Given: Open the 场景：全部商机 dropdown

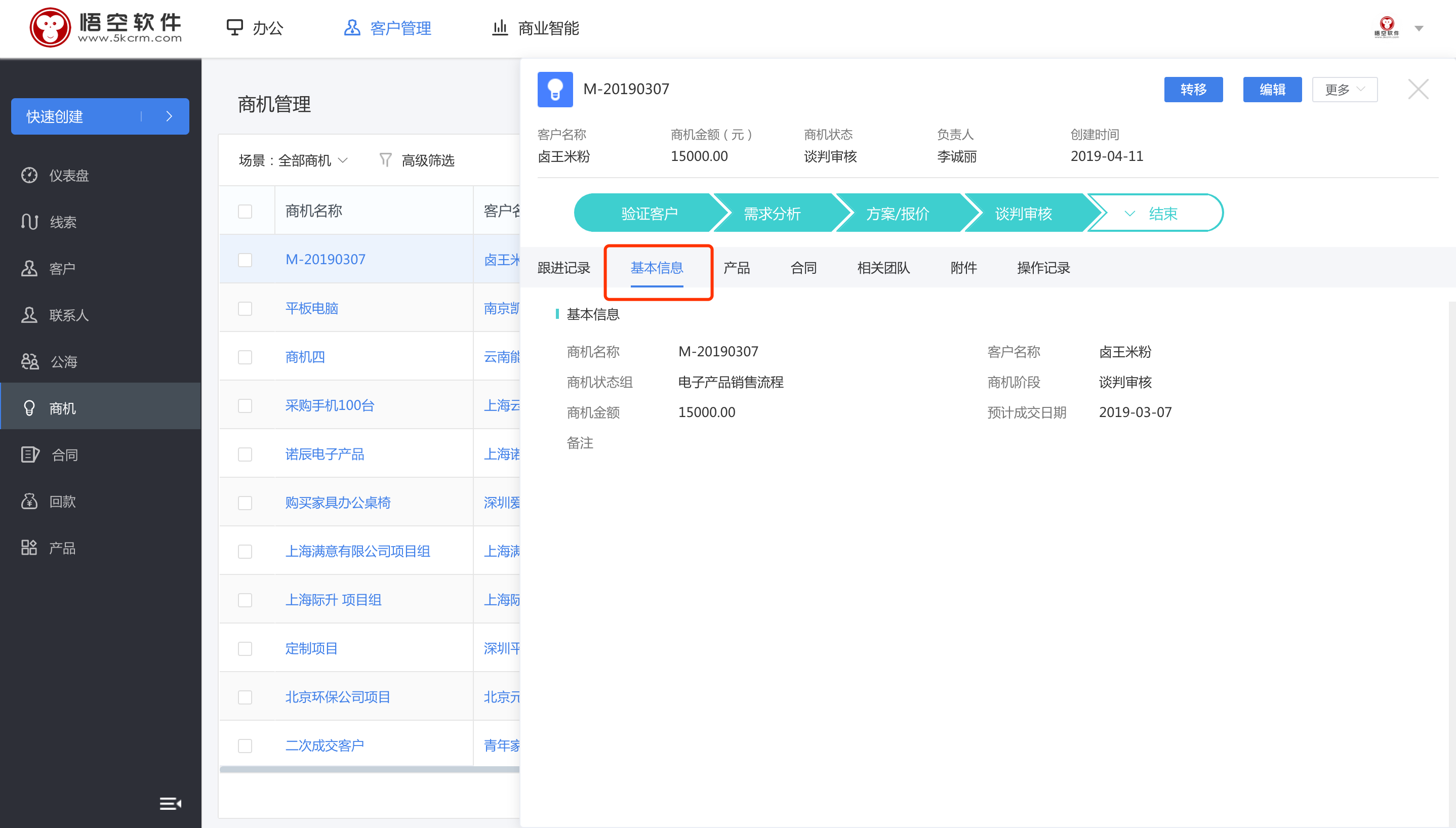Looking at the screenshot, I should click(x=294, y=160).
